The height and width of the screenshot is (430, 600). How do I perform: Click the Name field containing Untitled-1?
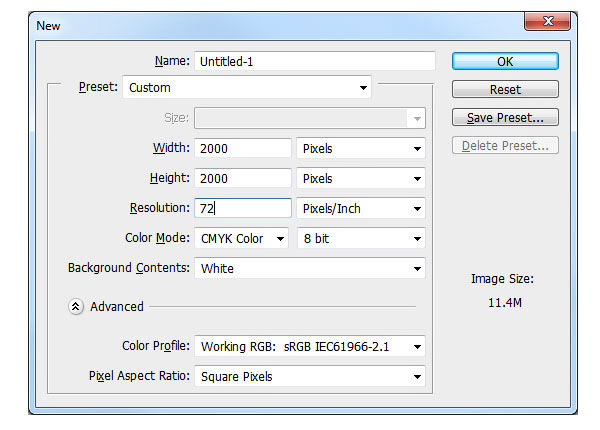point(315,61)
